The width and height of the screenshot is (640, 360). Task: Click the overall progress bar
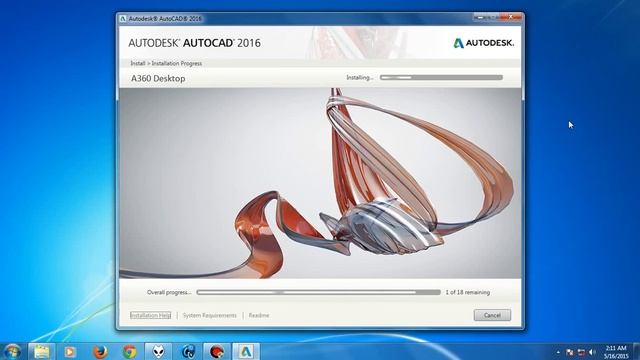[318, 292]
